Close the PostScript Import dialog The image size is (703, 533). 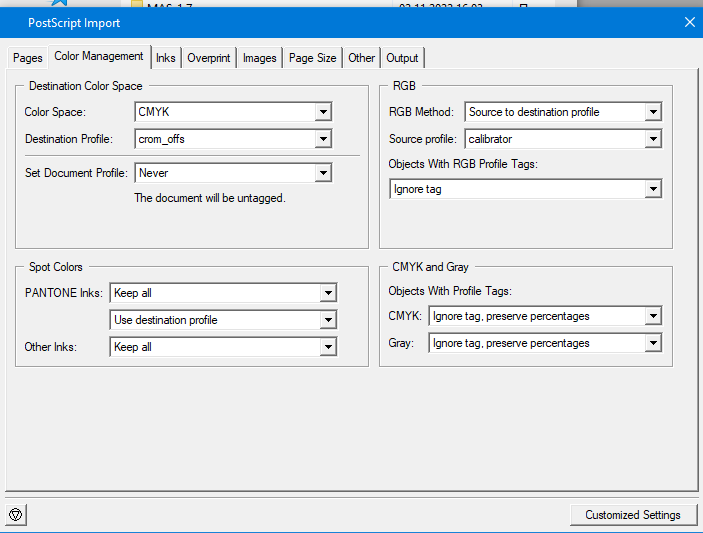click(x=689, y=22)
